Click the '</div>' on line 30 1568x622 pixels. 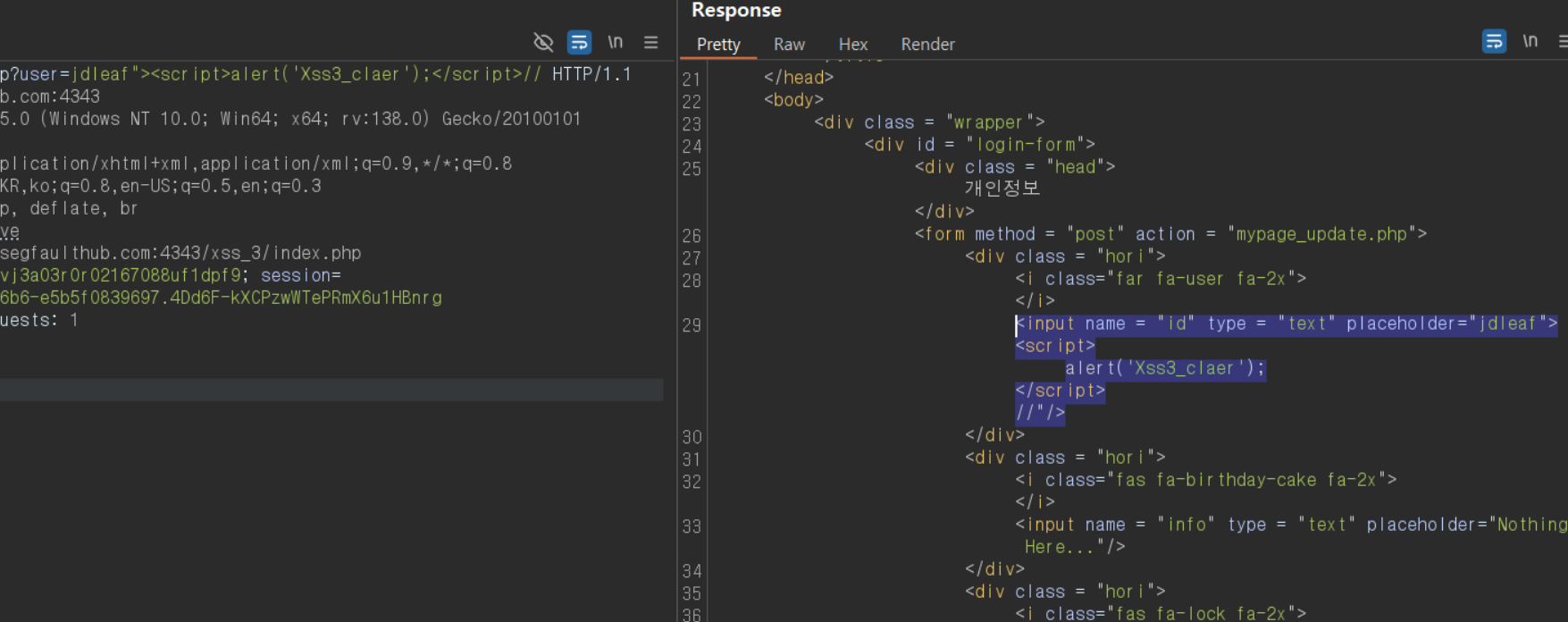click(x=994, y=435)
